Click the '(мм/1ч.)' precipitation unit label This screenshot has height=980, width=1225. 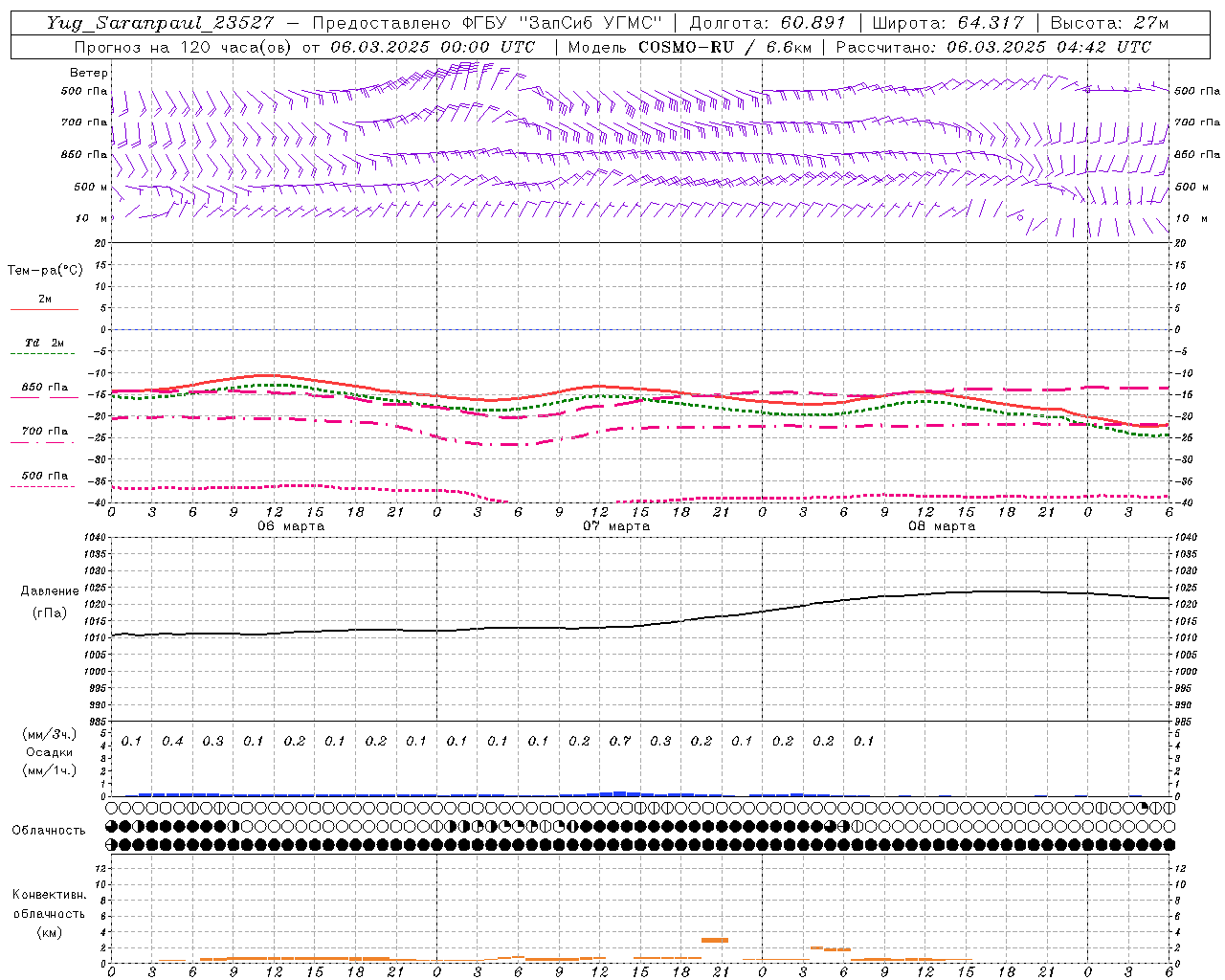click(x=49, y=770)
